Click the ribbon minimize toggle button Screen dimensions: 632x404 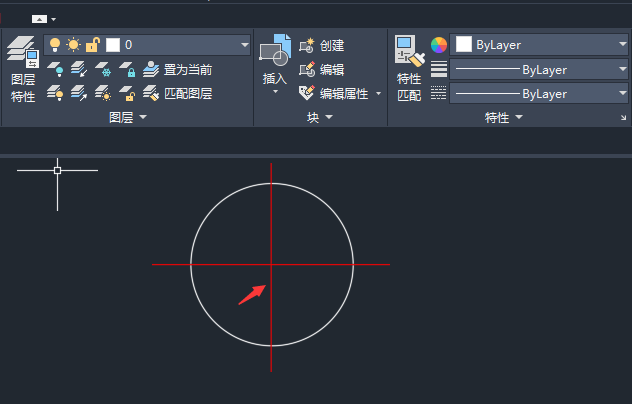[40, 19]
